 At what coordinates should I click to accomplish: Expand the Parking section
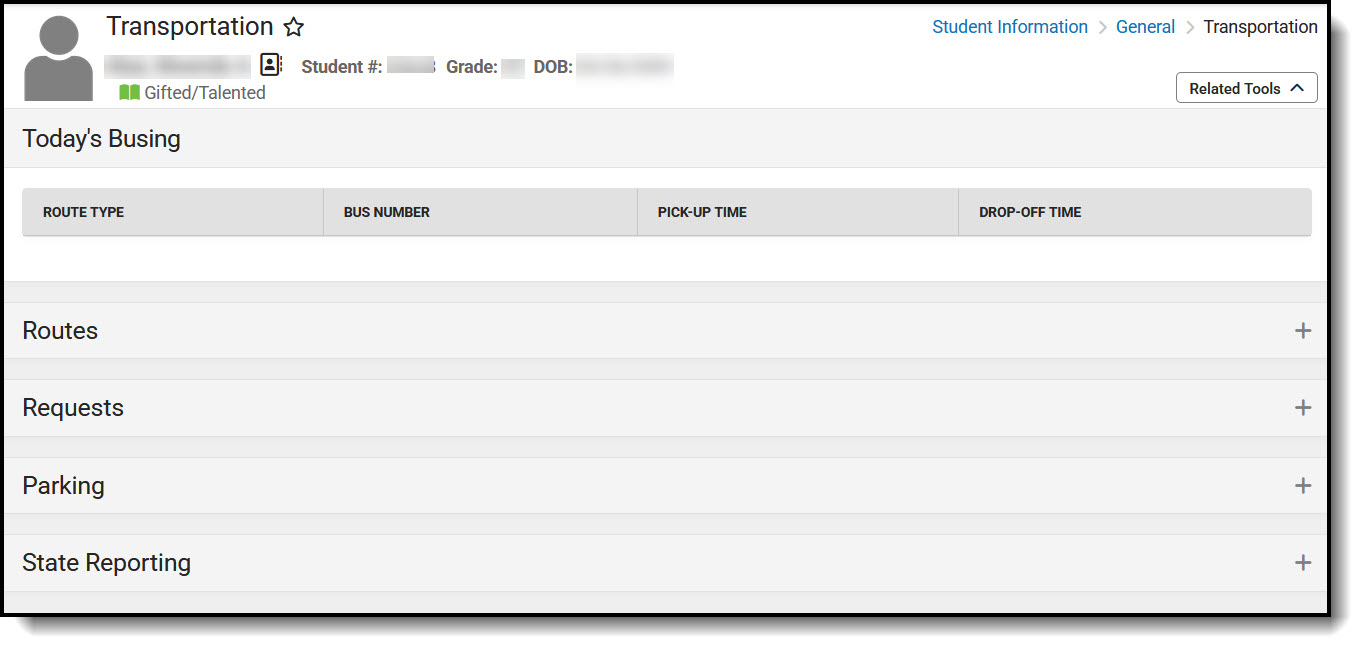tap(1303, 485)
